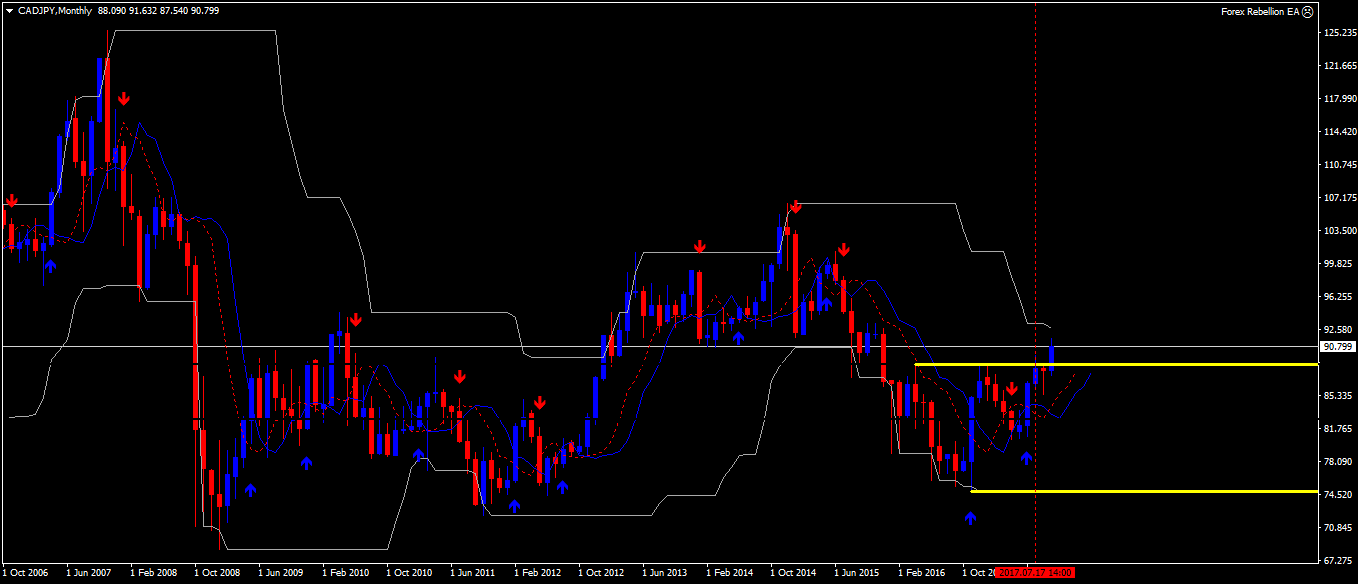Click the 85.335 price scale label
Image resolution: width=1358 pixels, height=584 pixels.
pyautogui.click(x=1338, y=396)
